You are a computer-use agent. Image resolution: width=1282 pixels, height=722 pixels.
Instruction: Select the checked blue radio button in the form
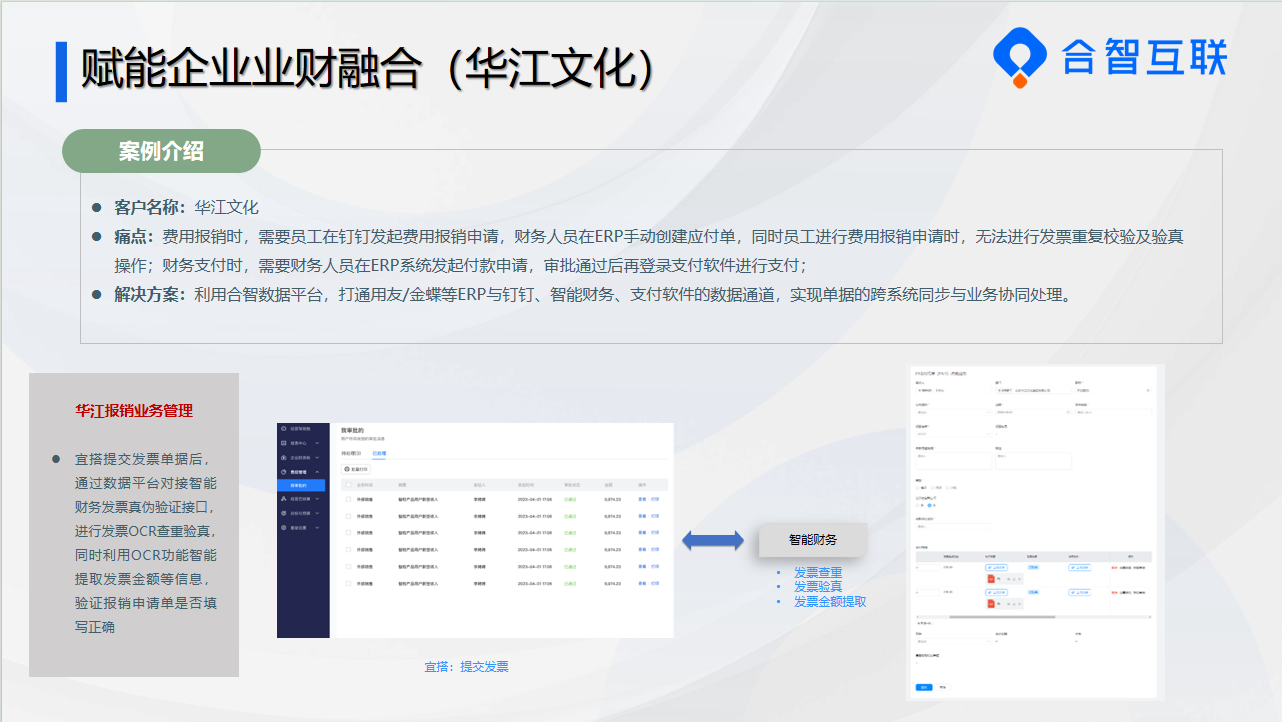(x=929, y=505)
